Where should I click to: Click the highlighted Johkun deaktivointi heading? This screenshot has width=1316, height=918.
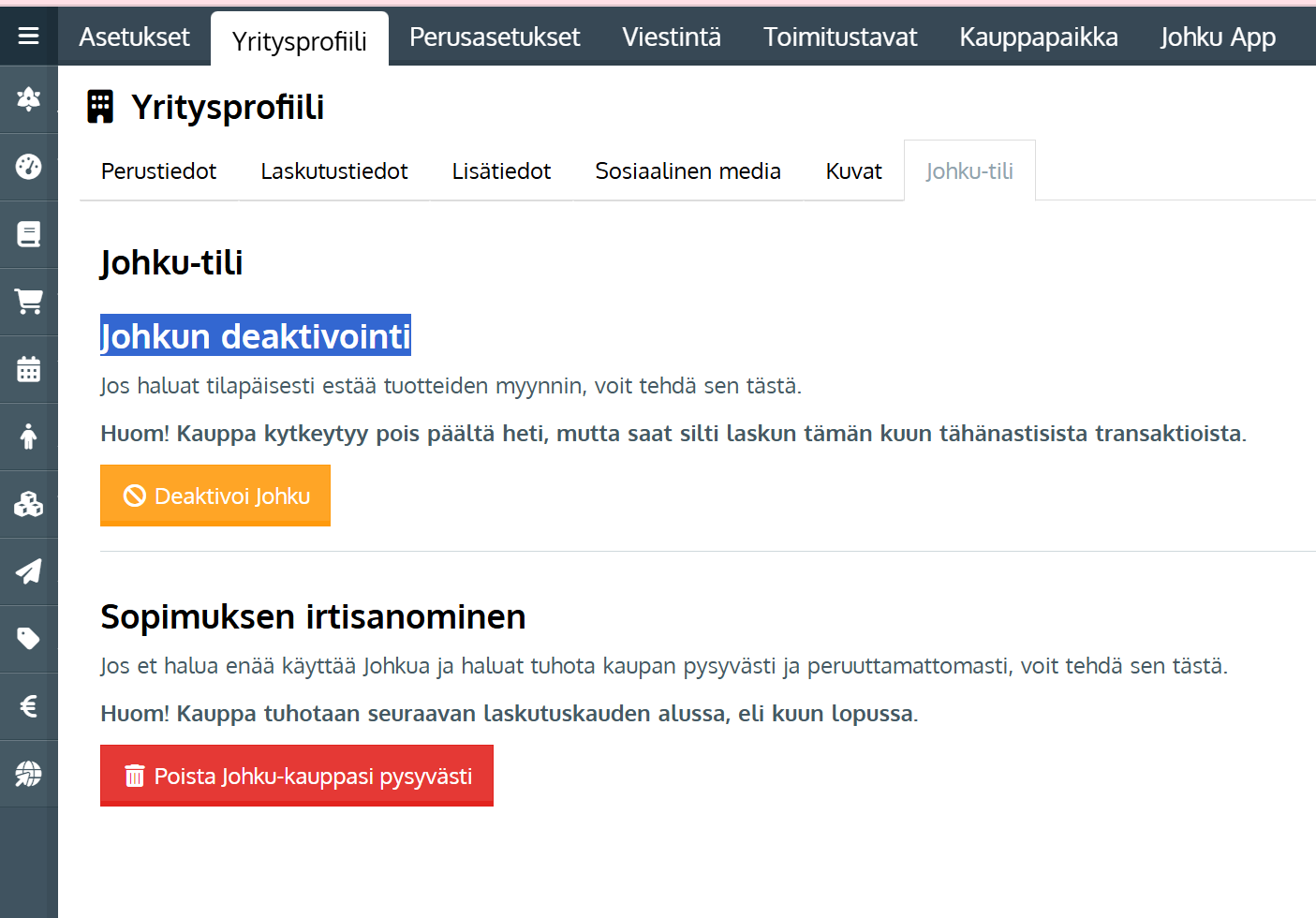point(256,336)
